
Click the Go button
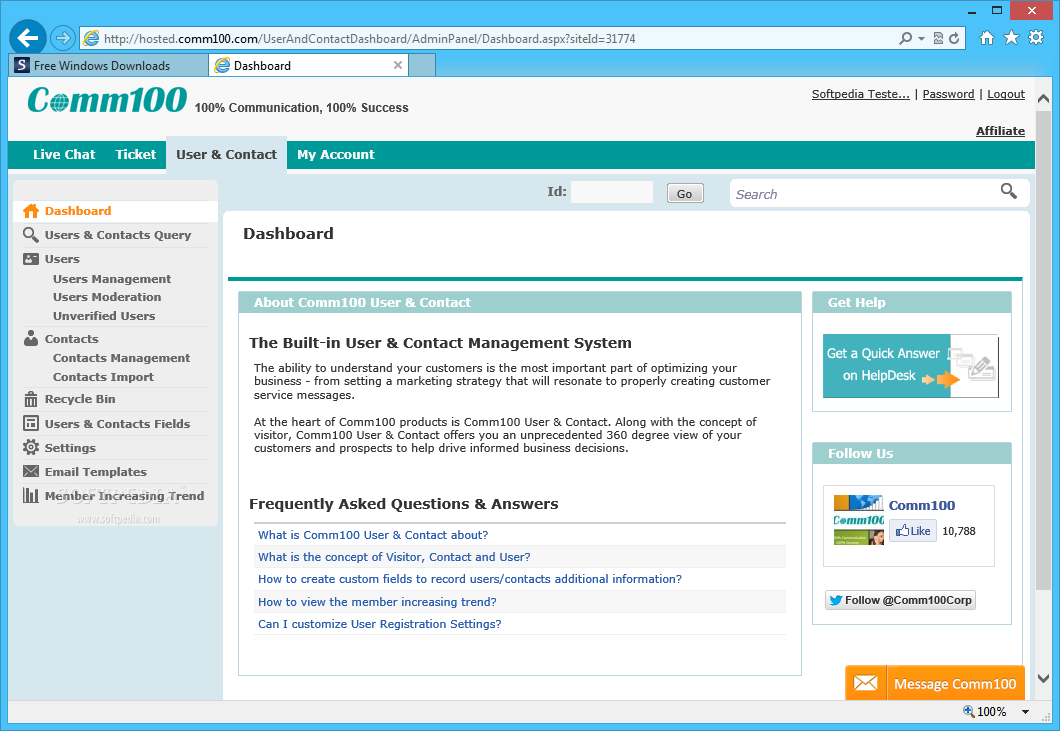[x=685, y=193]
